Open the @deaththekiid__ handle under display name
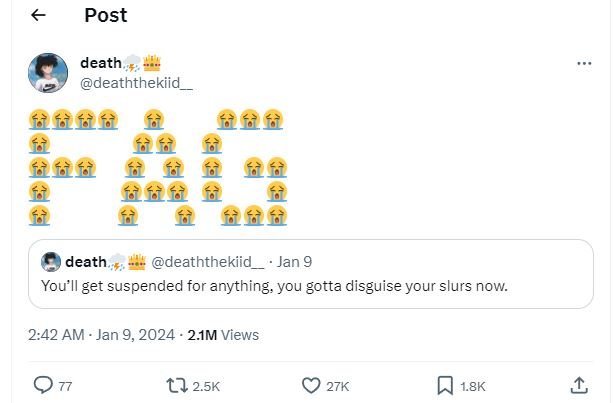Viewport: 614px width, 403px height. click(150, 82)
